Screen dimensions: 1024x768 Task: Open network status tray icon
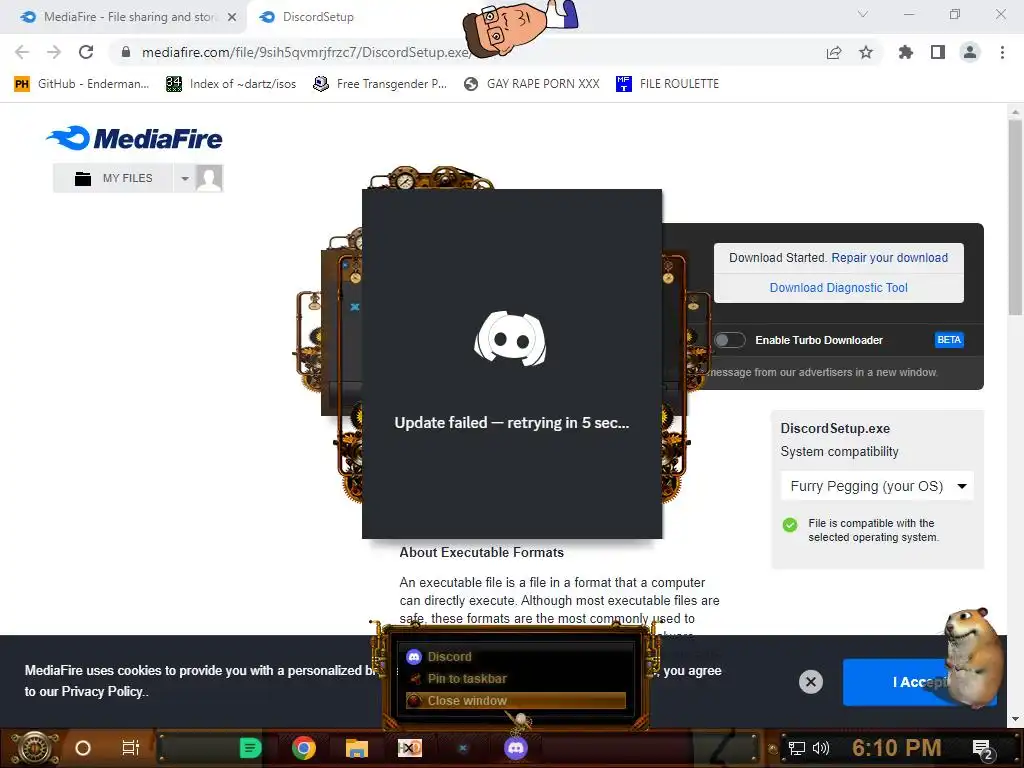click(x=797, y=748)
